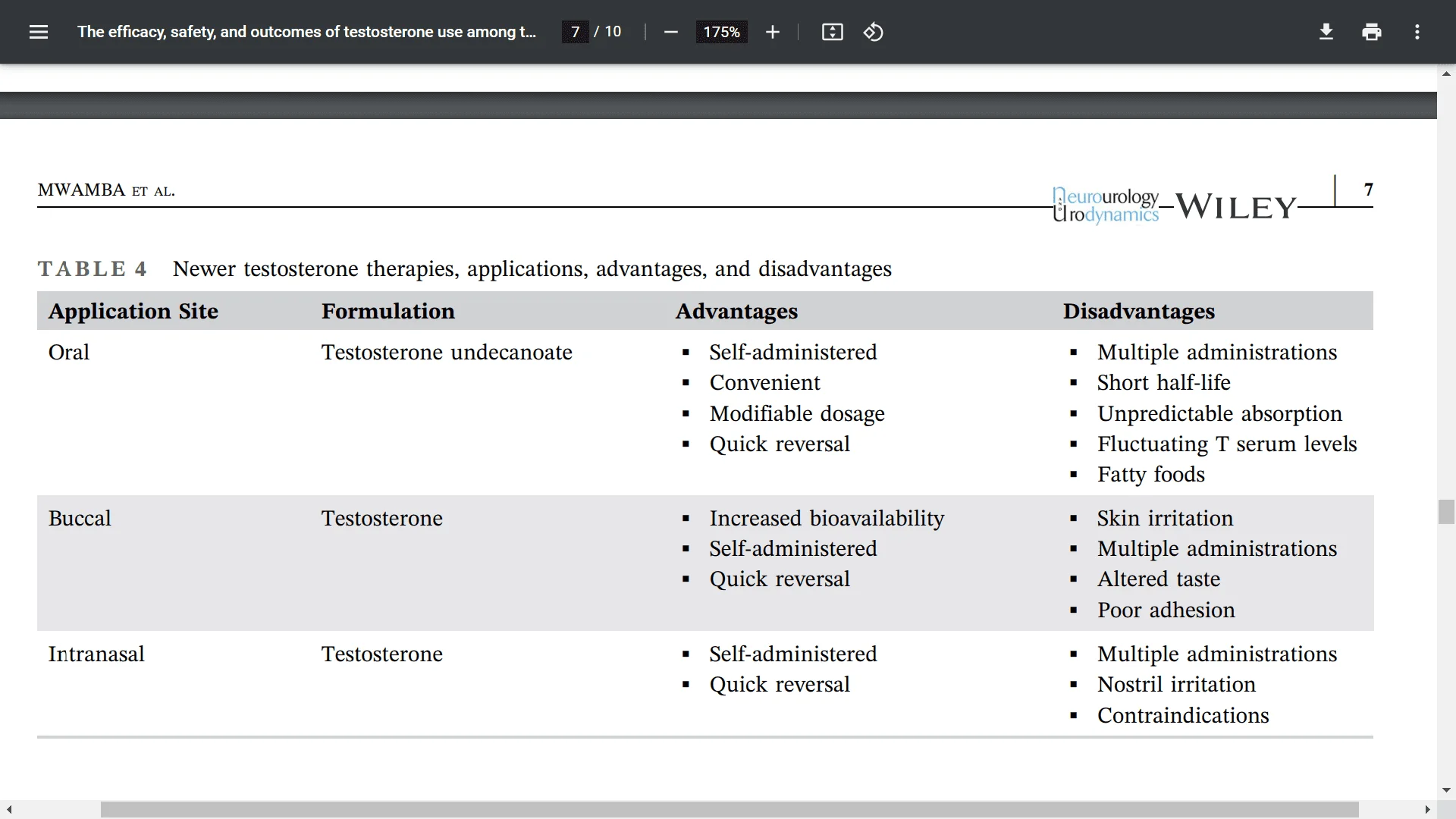Click Advantages column header to sort

point(737,311)
